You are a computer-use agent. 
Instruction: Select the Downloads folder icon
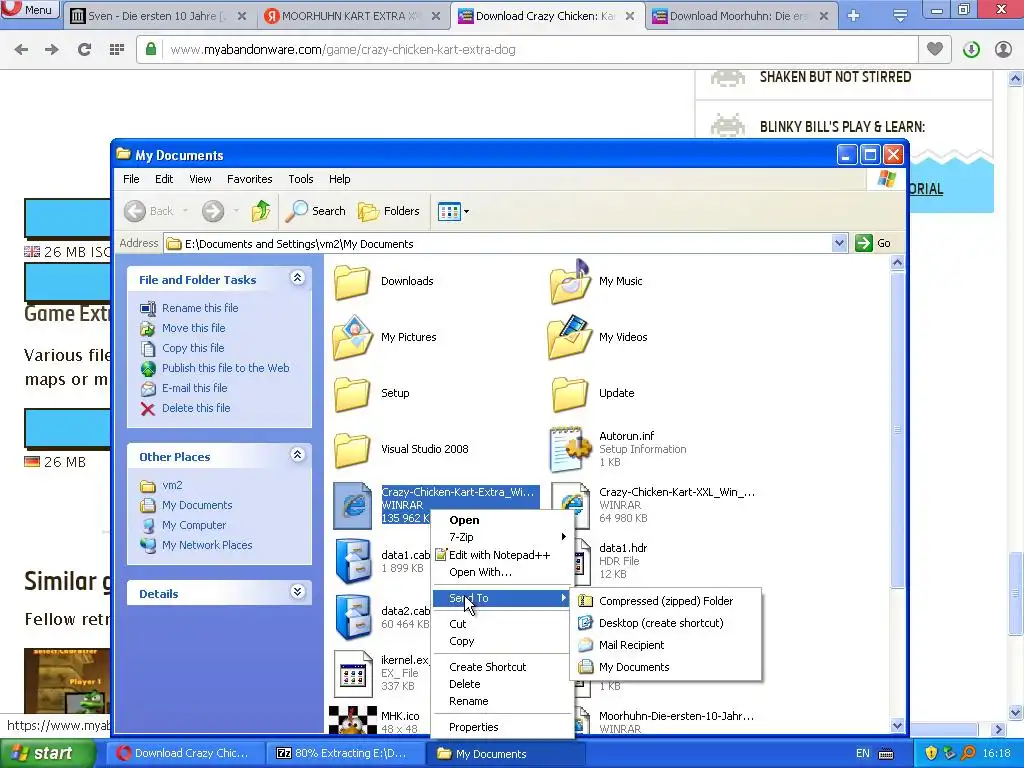pyautogui.click(x=352, y=281)
